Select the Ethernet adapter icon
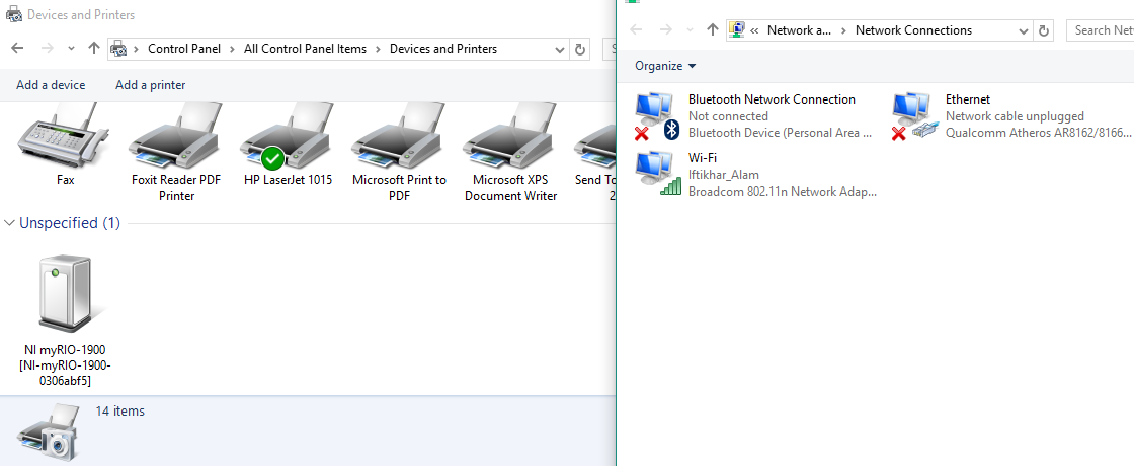The width and height of the screenshot is (1134, 466). click(x=915, y=116)
